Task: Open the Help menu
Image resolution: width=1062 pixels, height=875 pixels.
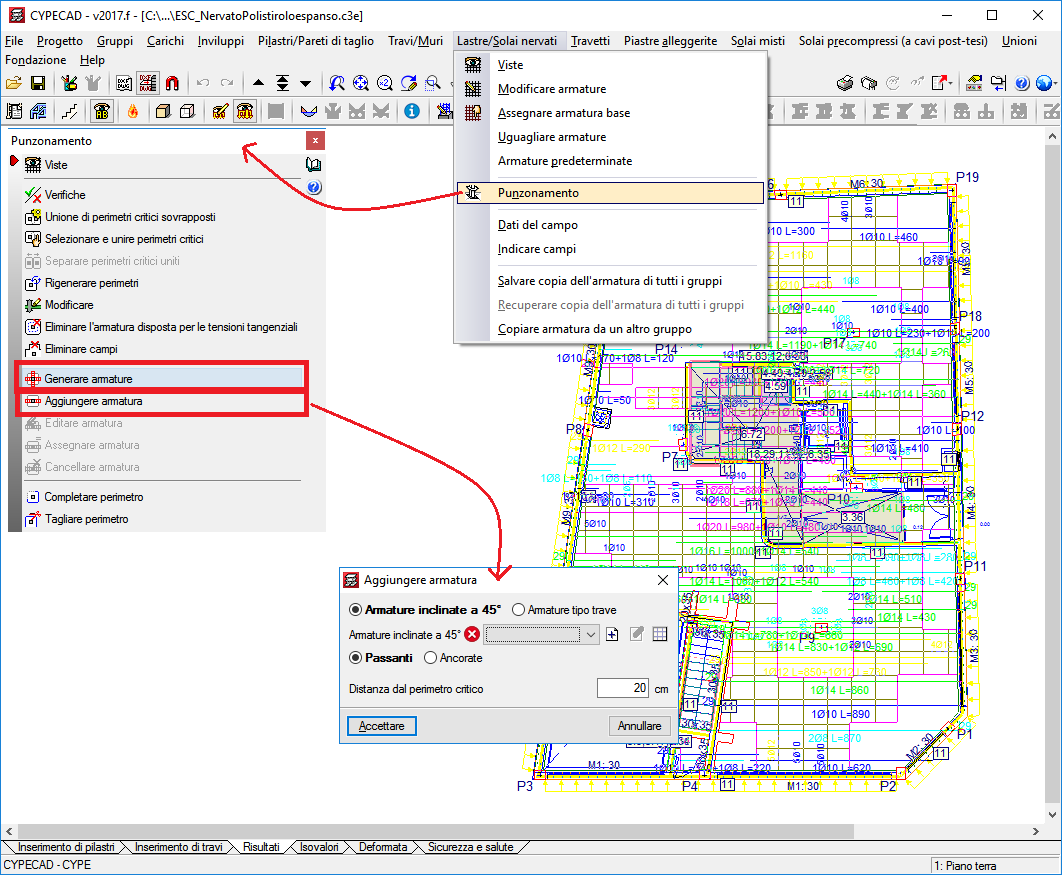Action: pos(92,60)
